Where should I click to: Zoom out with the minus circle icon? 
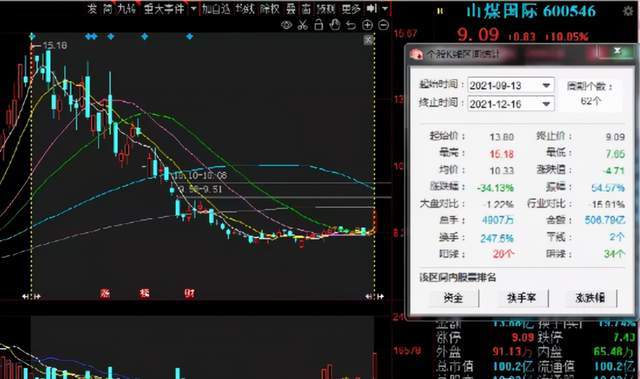tap(384, 25)
